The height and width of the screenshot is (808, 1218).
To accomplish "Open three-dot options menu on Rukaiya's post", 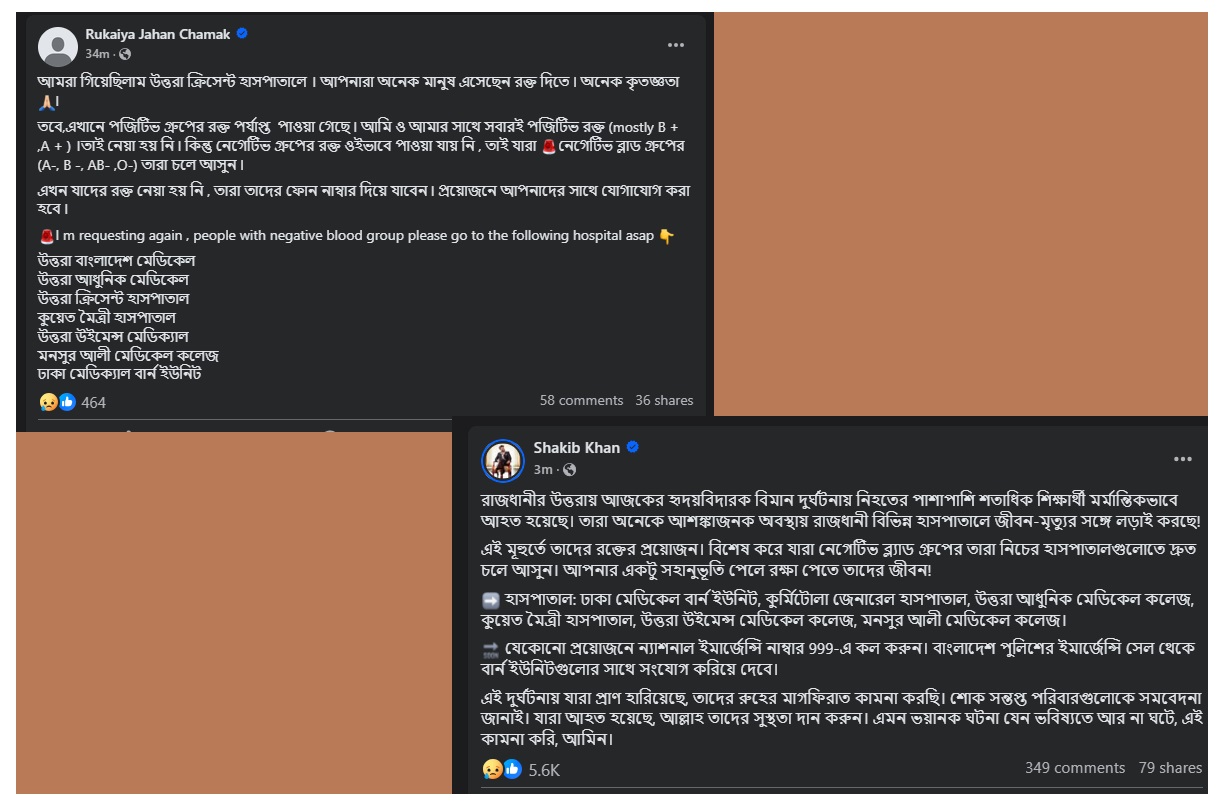I will [676, 45].
